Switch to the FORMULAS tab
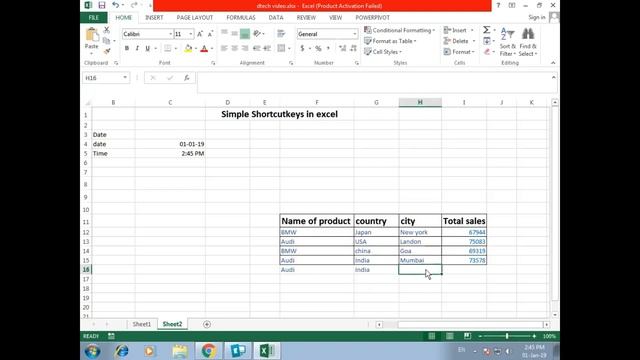640x360 pixels. click(x=241, y=18)
